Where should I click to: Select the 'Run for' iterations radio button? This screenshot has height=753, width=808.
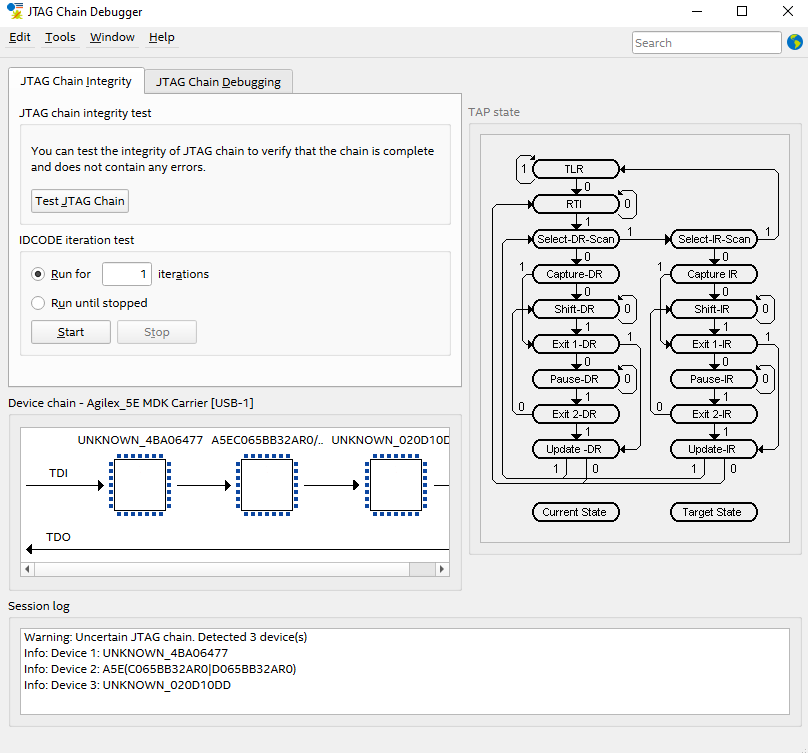[38, 274]
